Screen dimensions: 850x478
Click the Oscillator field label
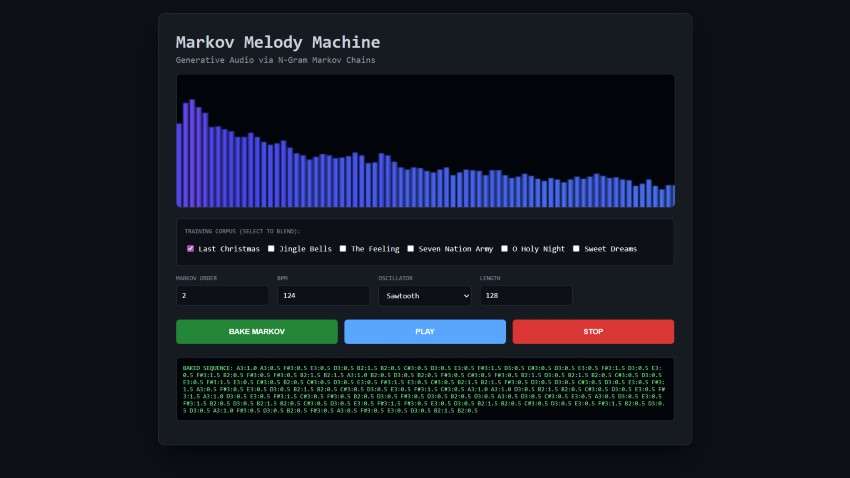(396, 278)
